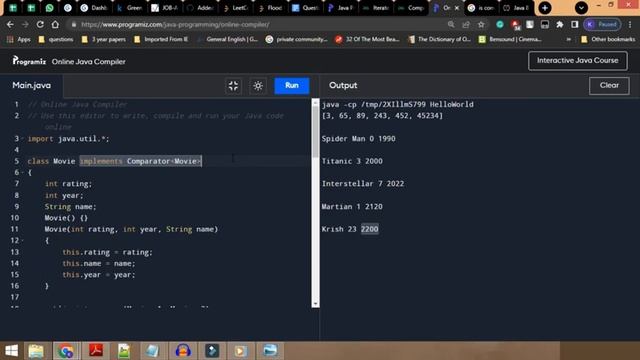Screen dimensions: 640x360
Task: Open the 32 Of The Most Bea bookmark
Action: pyautogui.click(x=367, y=40)
